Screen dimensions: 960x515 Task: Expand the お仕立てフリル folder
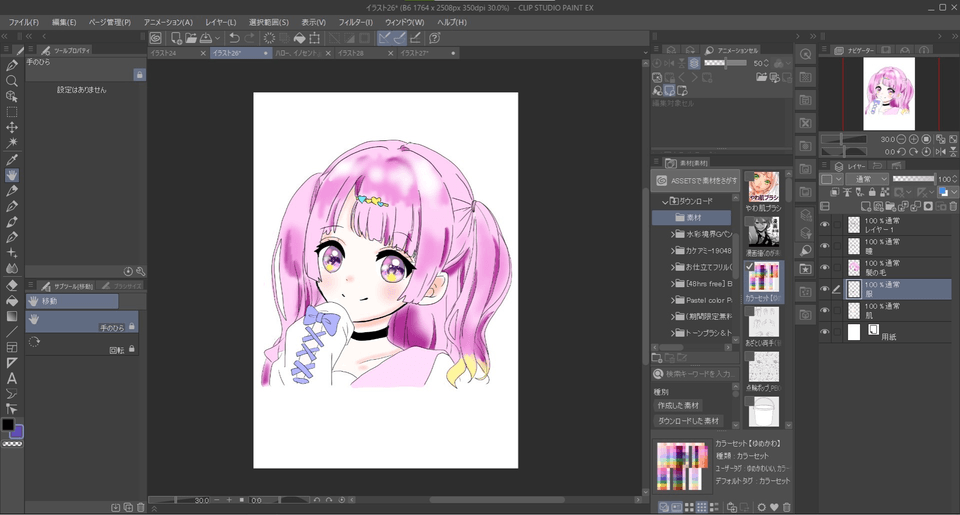673,267
